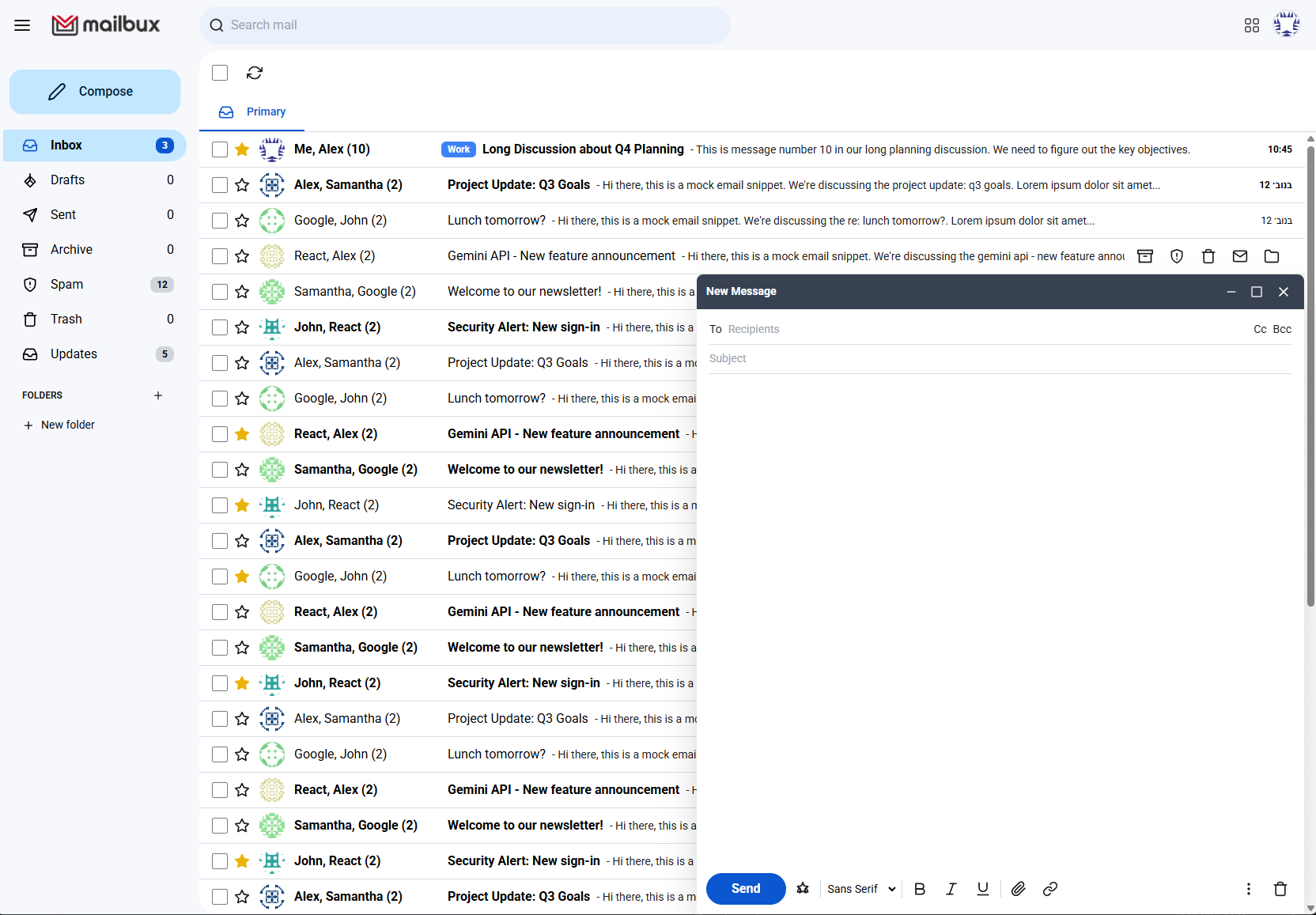Toggle italic formatting in the composer
This screenshot has height=915, width=1316.
click(x=951, y=889)
